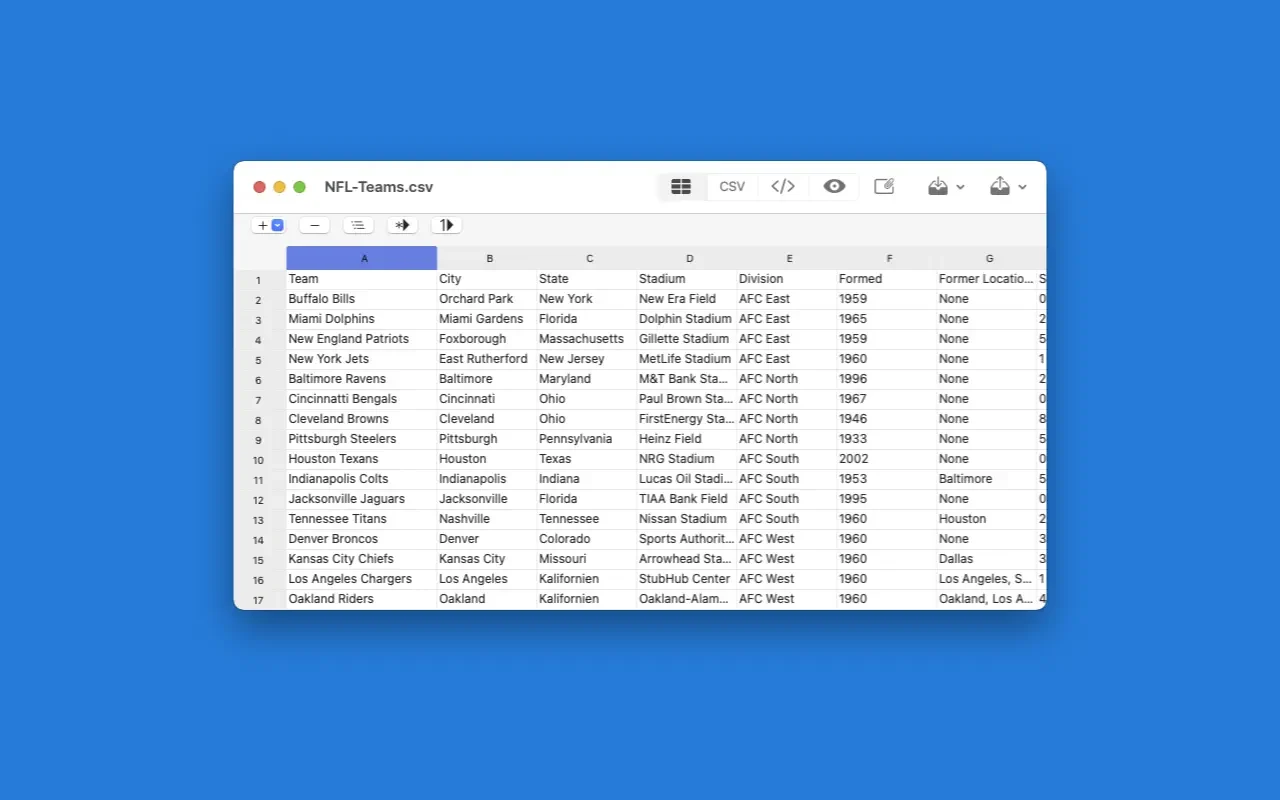The image size is (1280, 800).
Task: Select the Arrowhead Stadium cell
Action: [685, 559]
